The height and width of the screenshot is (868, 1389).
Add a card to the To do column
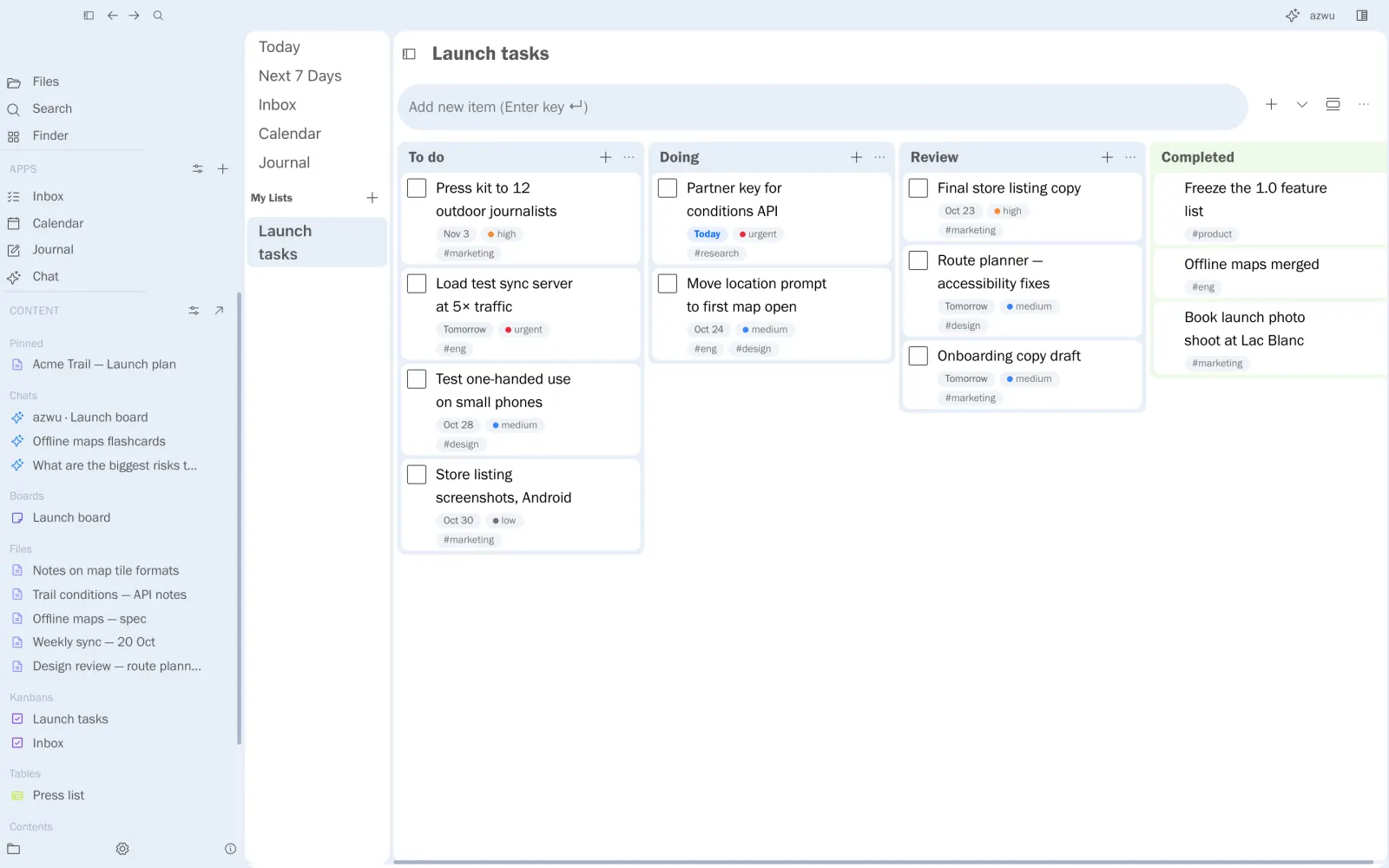pos(606,157)
